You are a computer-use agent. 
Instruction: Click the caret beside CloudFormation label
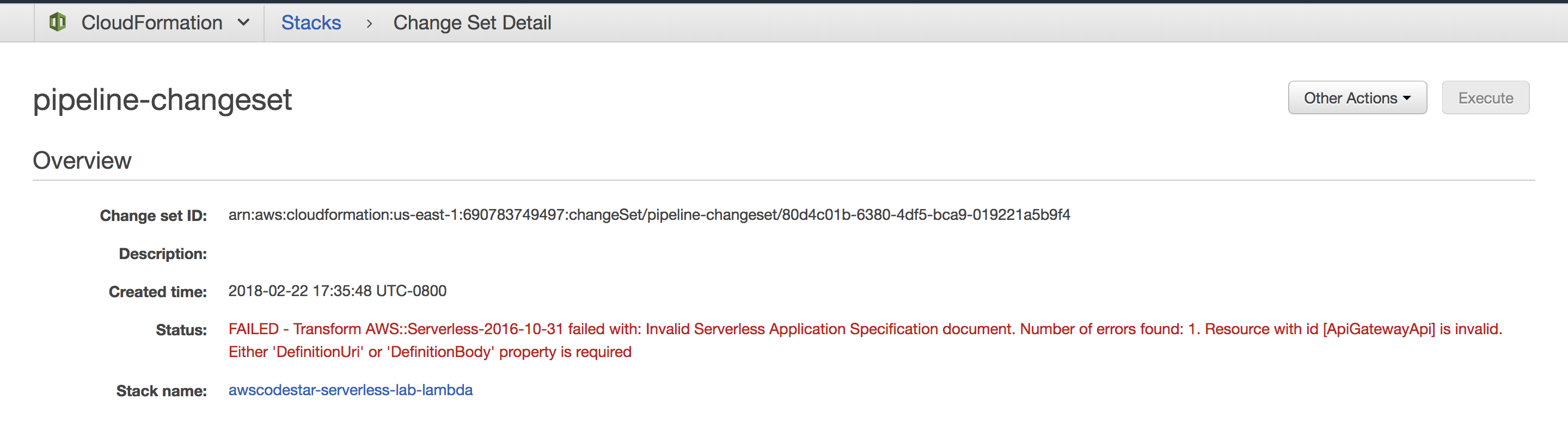(x=243, y=22)
